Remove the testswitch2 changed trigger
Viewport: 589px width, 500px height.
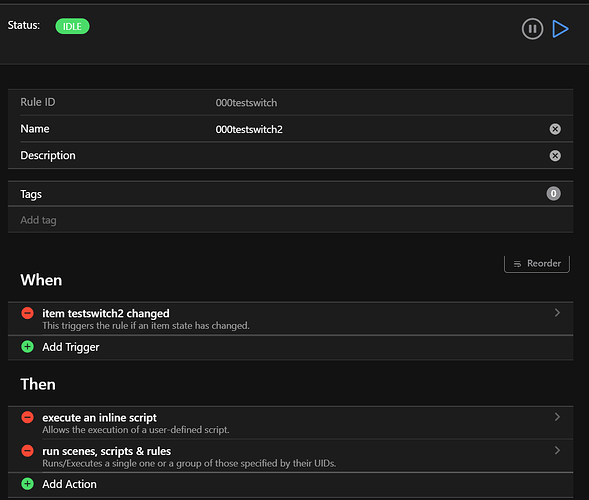coord(27,313)
